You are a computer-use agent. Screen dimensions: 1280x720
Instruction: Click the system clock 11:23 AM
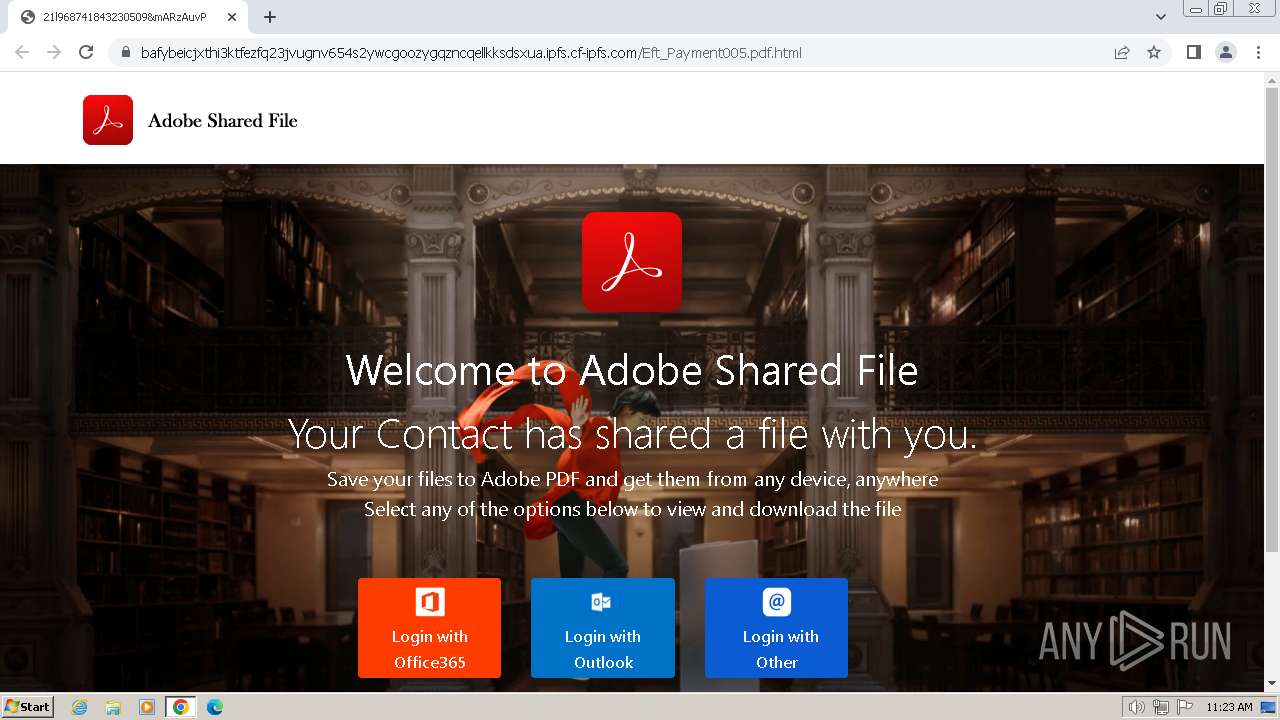[x=1229, y=707]
